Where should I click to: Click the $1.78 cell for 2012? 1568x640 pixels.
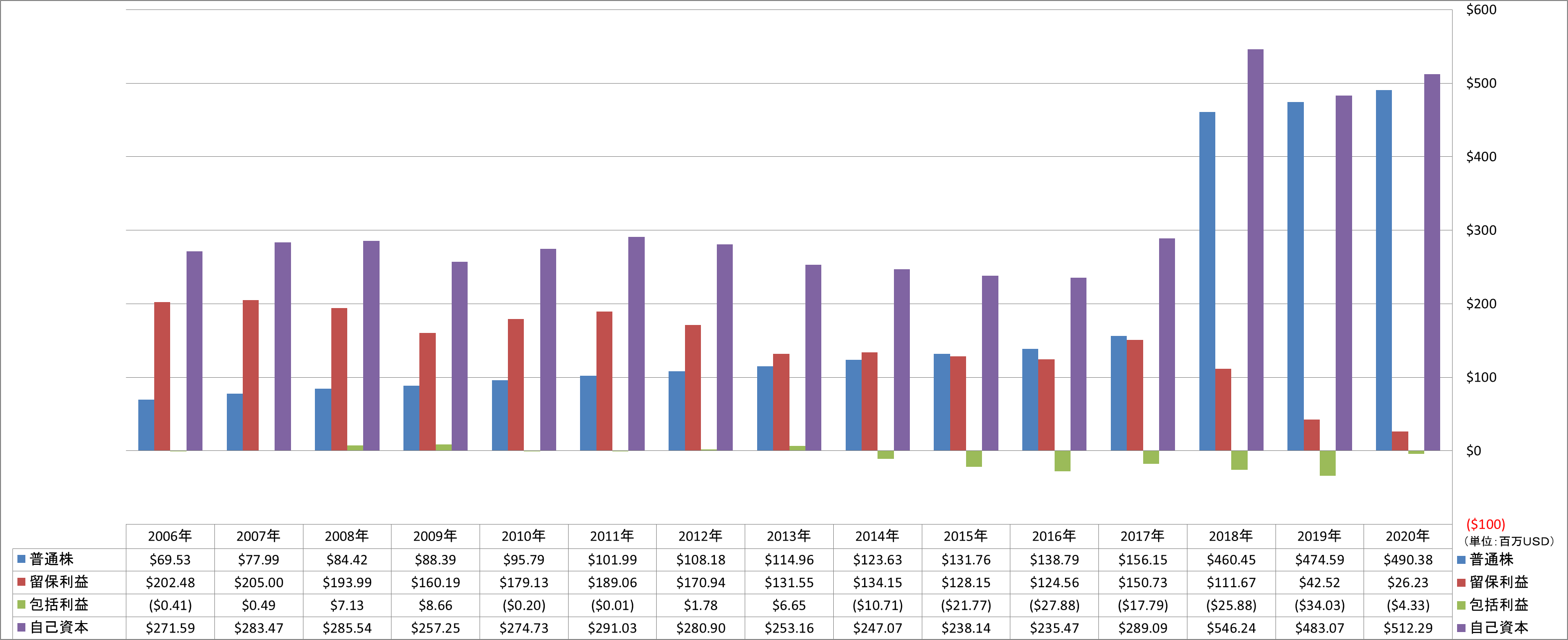point(700,605)
